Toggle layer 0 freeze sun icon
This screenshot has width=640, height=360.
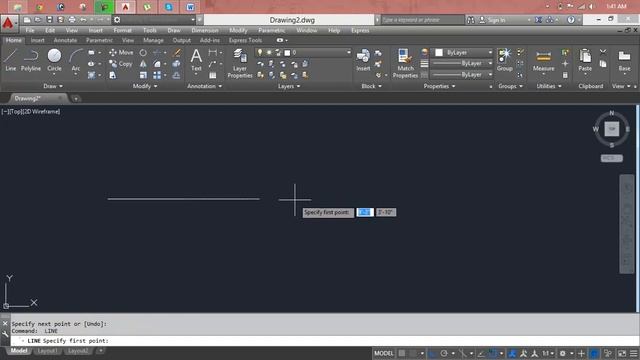click(269, 52)
